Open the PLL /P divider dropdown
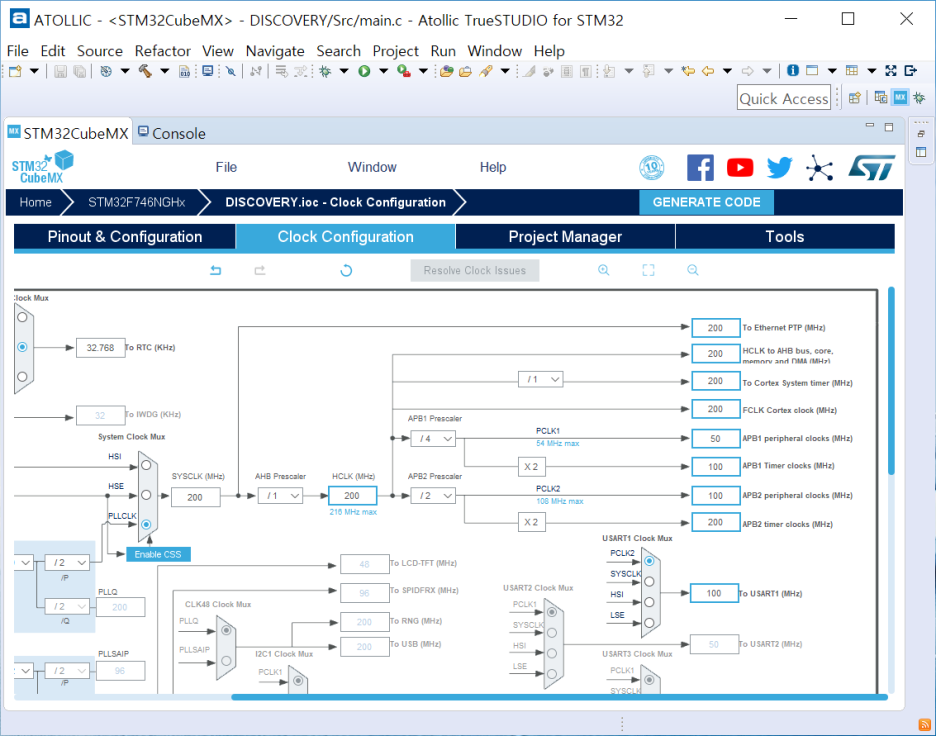 (x=67, y=562)
